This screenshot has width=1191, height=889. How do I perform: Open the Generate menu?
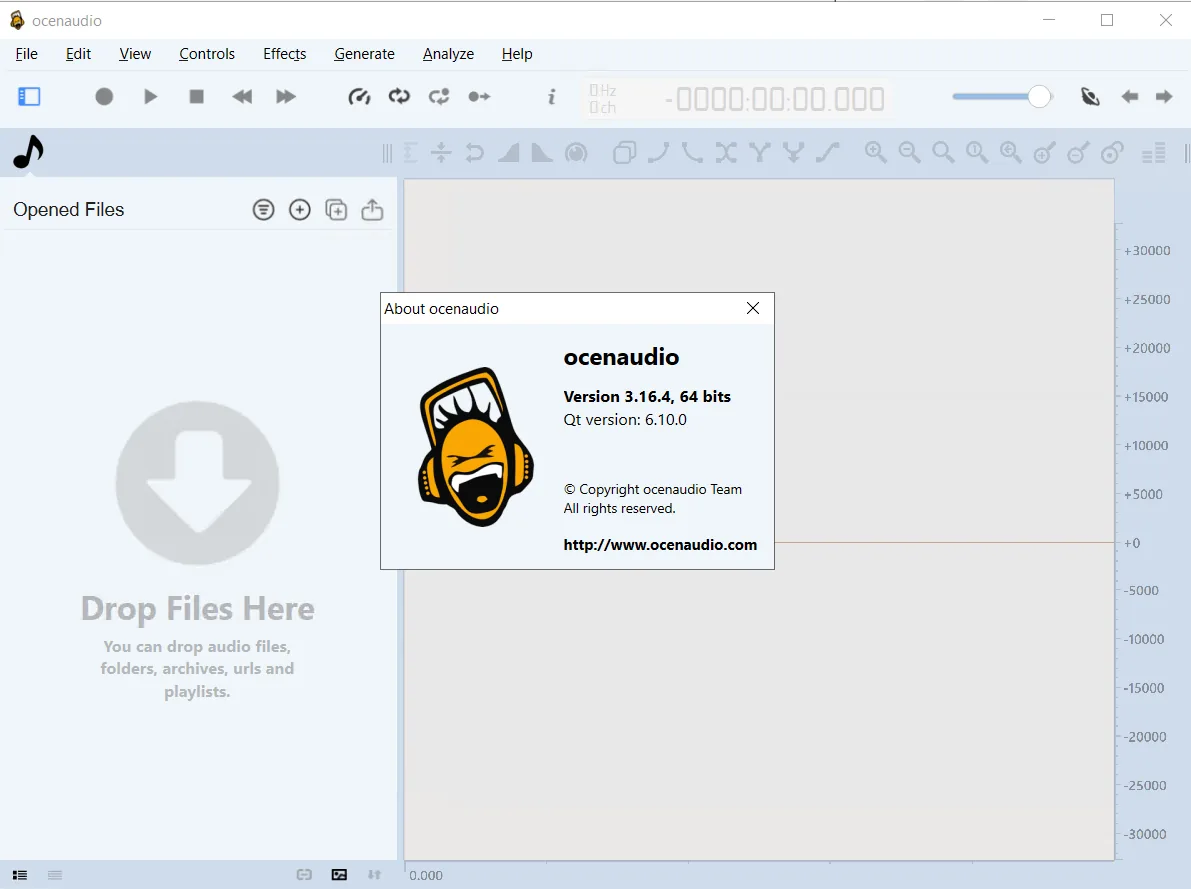[x=365, y=54]
